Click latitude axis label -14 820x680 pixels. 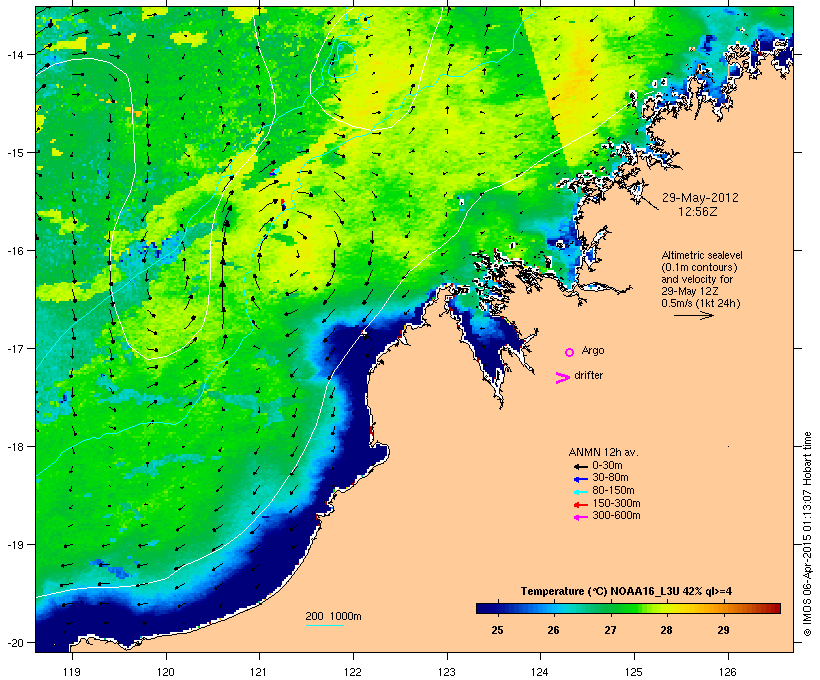(x=15, y=54)
